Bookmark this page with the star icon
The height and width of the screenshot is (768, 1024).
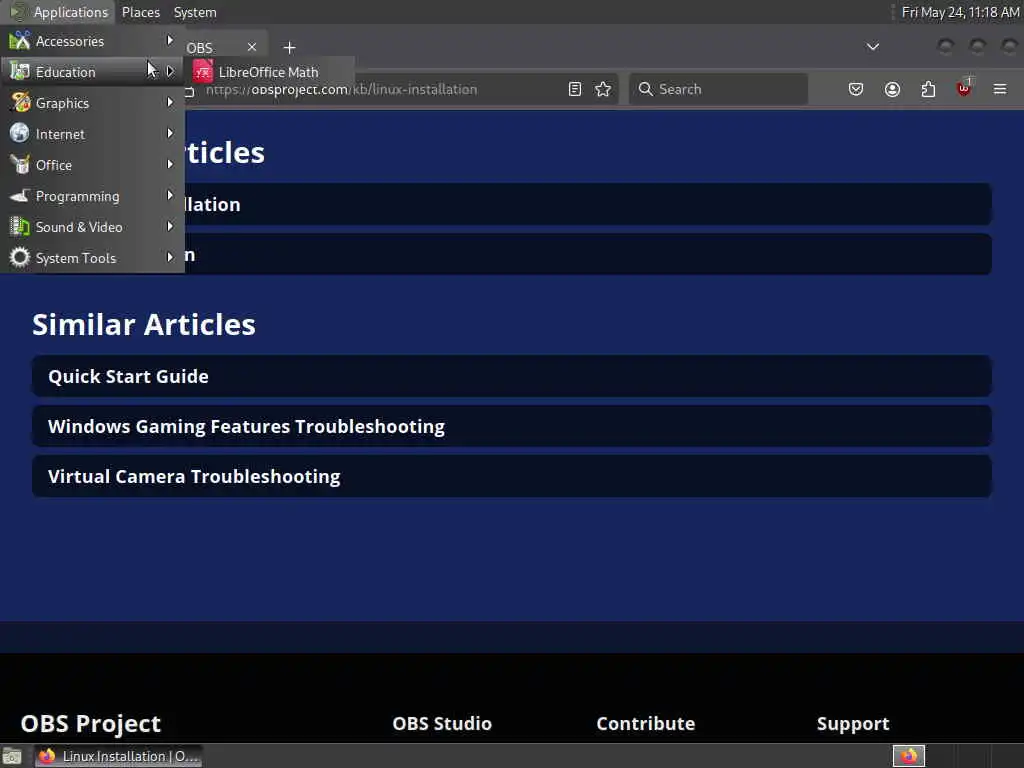pos(603,89)
